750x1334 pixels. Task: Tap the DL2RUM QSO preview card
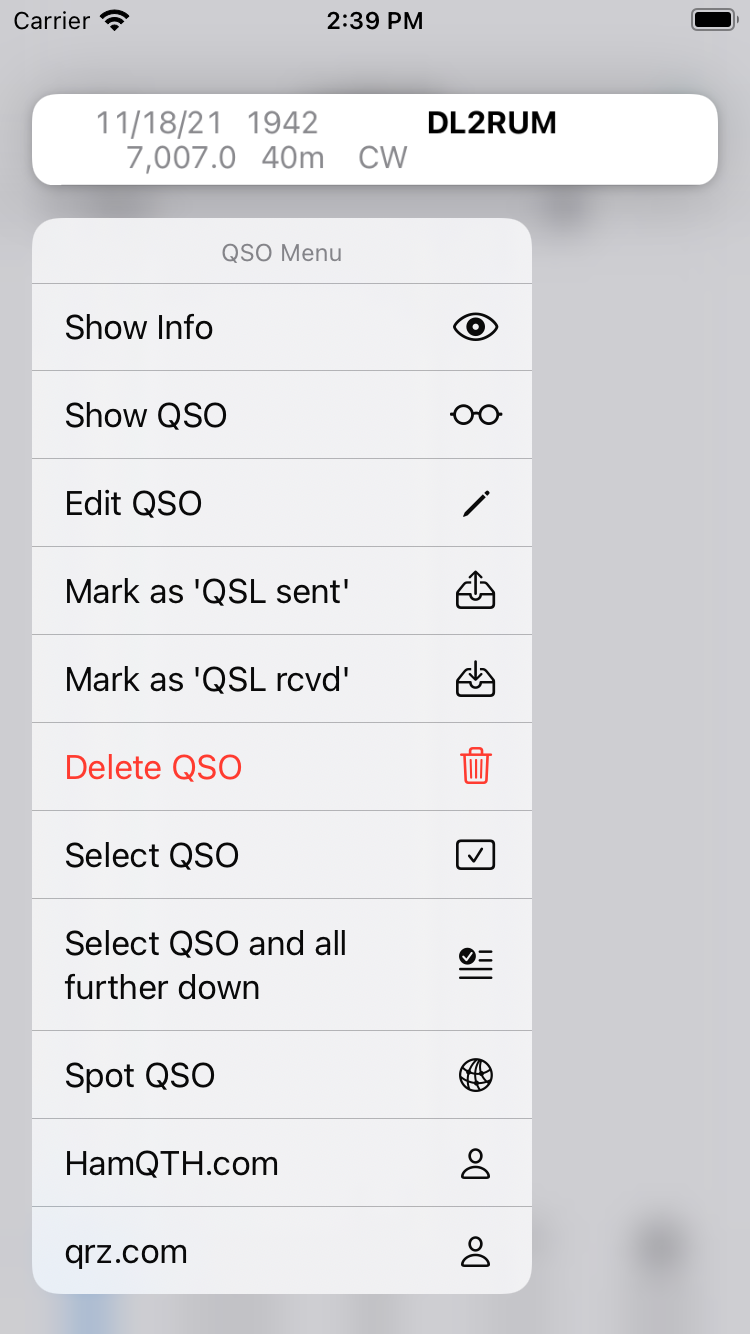point(375,139)
